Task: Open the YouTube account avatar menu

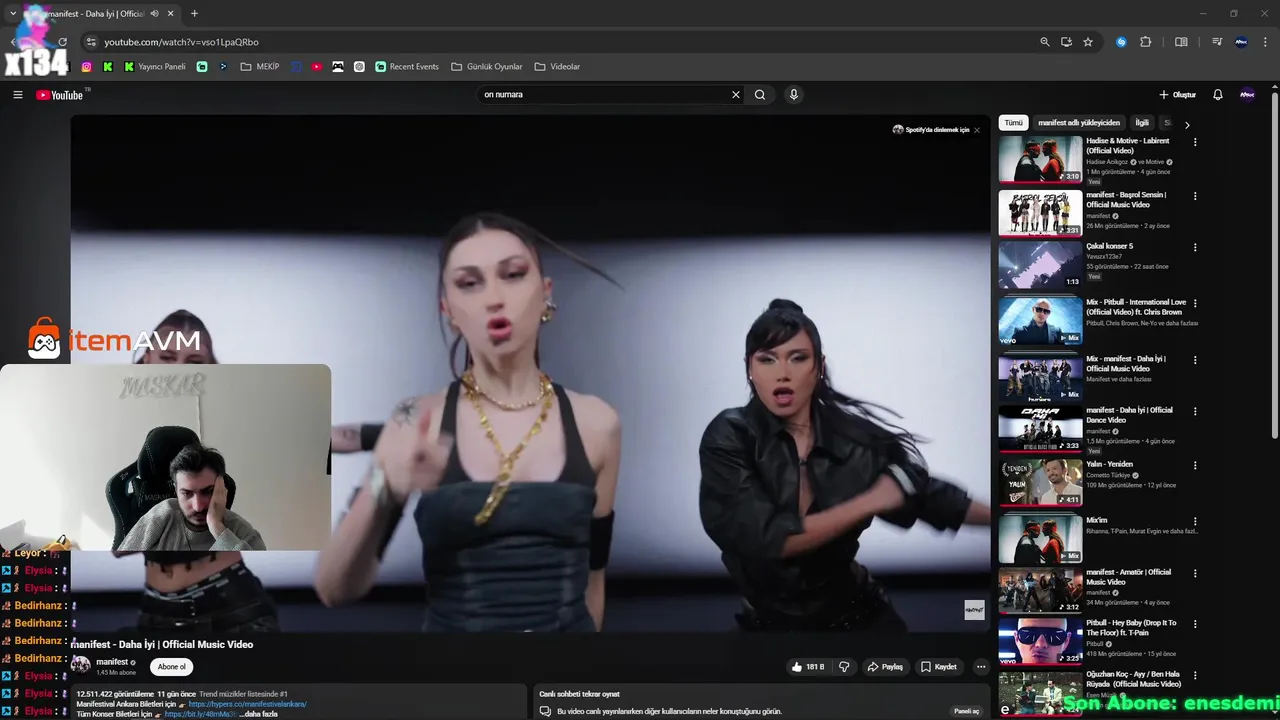Action: 1247,95
